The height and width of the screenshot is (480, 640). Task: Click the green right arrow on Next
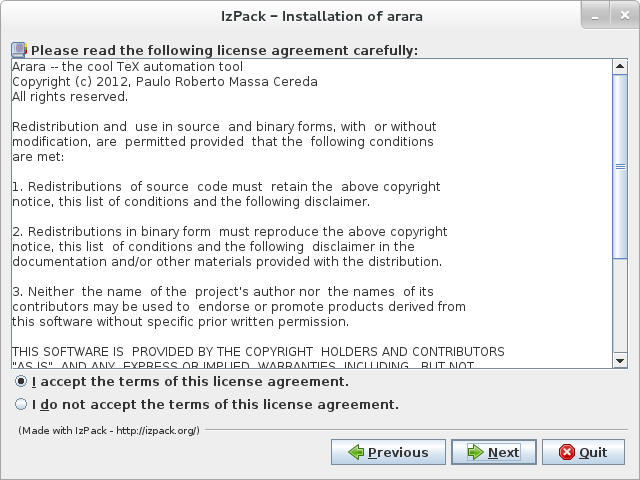474,452
